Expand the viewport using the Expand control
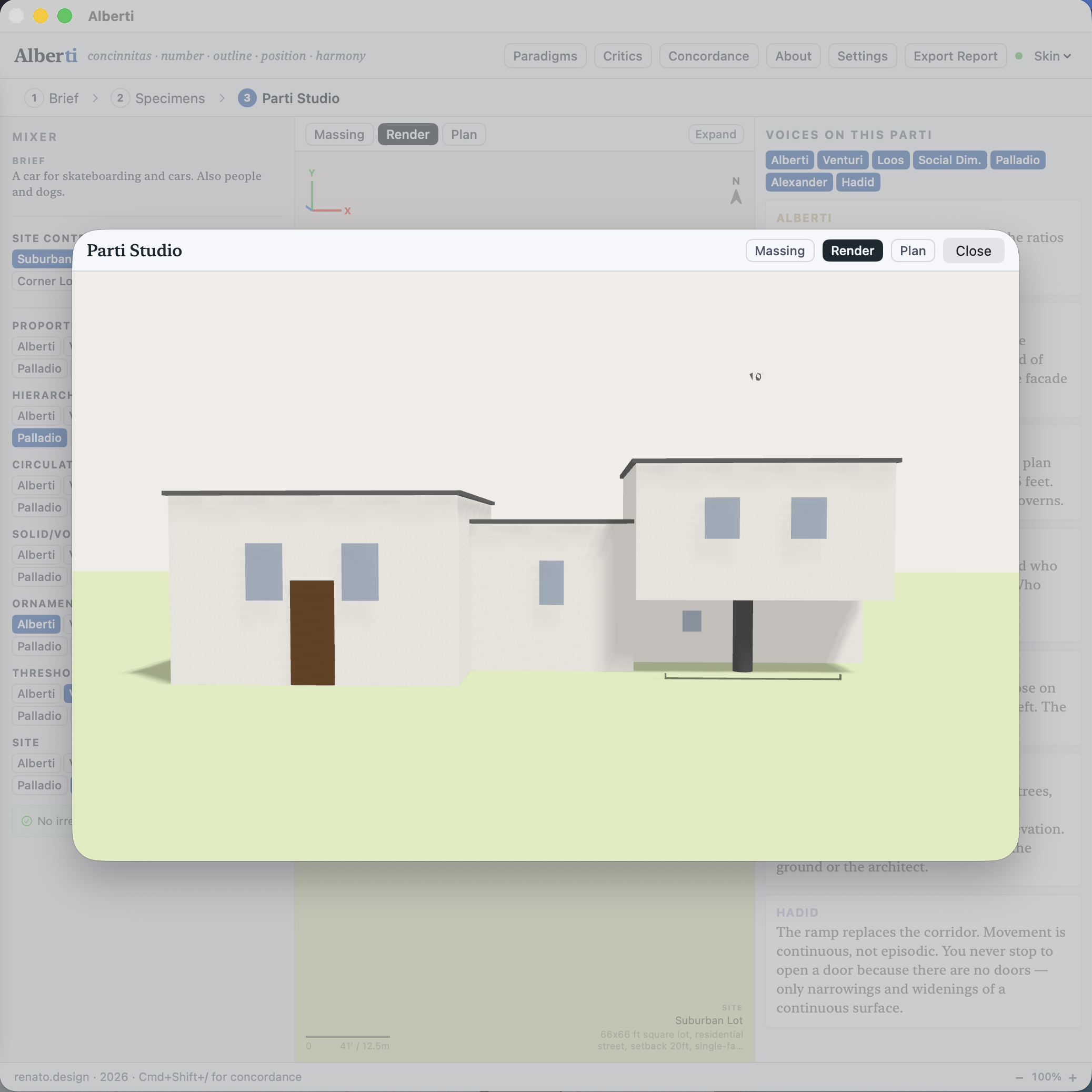This screenshot has width=1092, height=1092. (715, 134)
